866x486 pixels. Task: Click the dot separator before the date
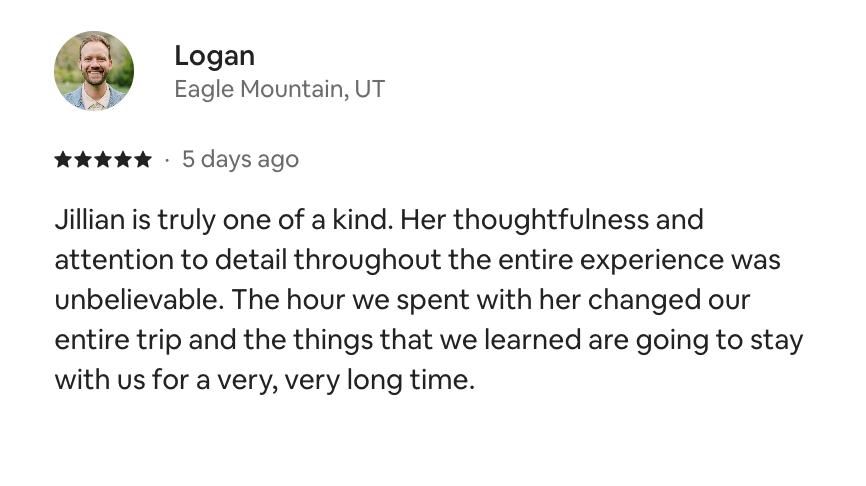[x=167, y=161]
